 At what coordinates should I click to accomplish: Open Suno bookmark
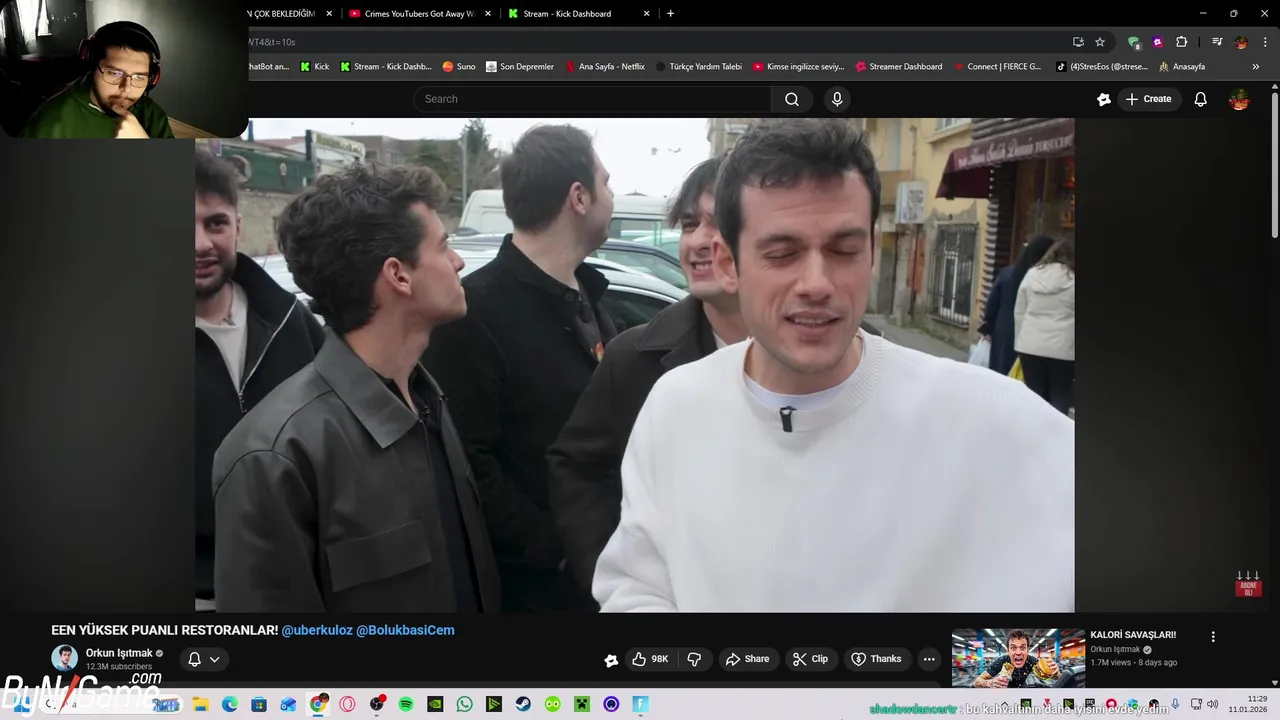point(459,67)
